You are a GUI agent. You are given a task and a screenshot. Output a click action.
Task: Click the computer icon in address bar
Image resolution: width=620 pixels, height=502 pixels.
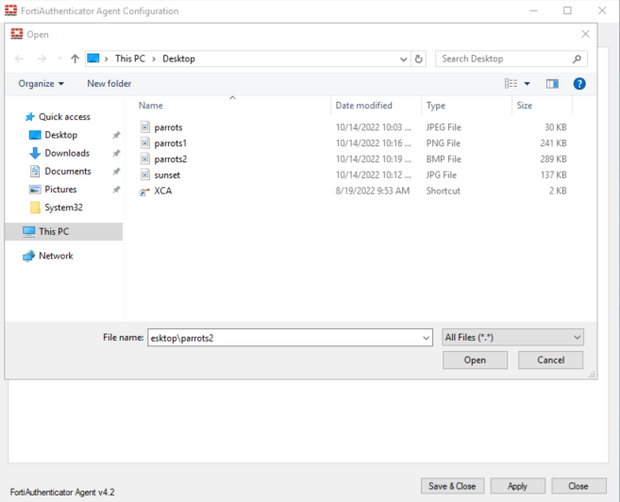93,59
